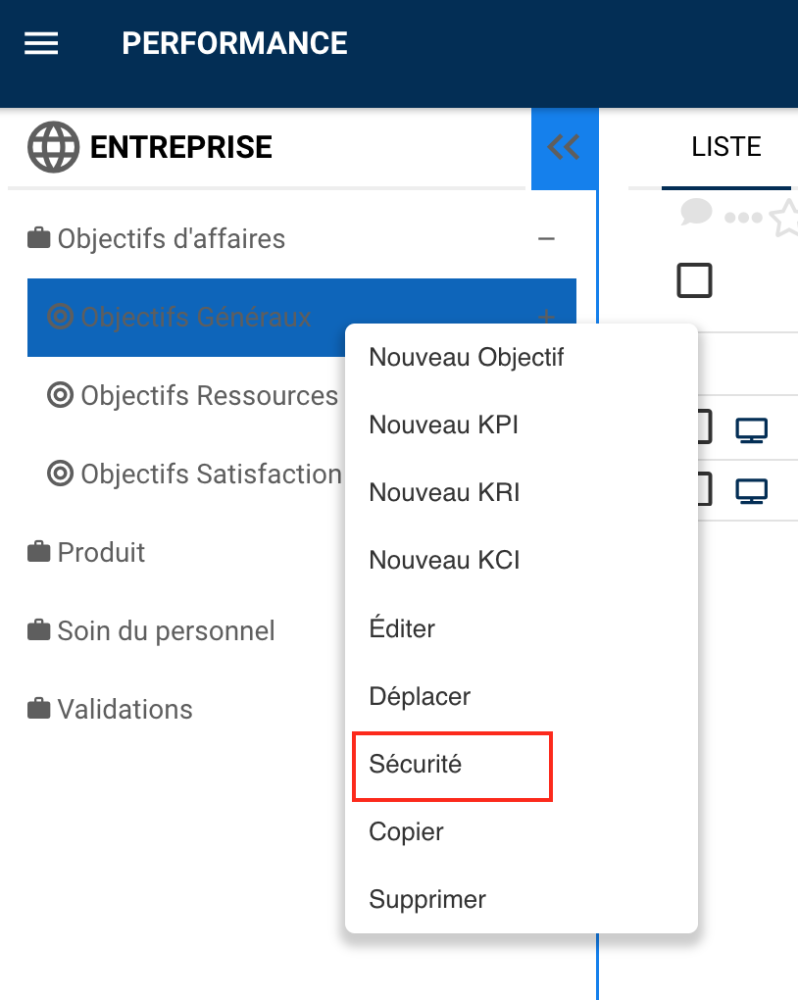Switch to the LISTE tab

click(x=726, y=147)
